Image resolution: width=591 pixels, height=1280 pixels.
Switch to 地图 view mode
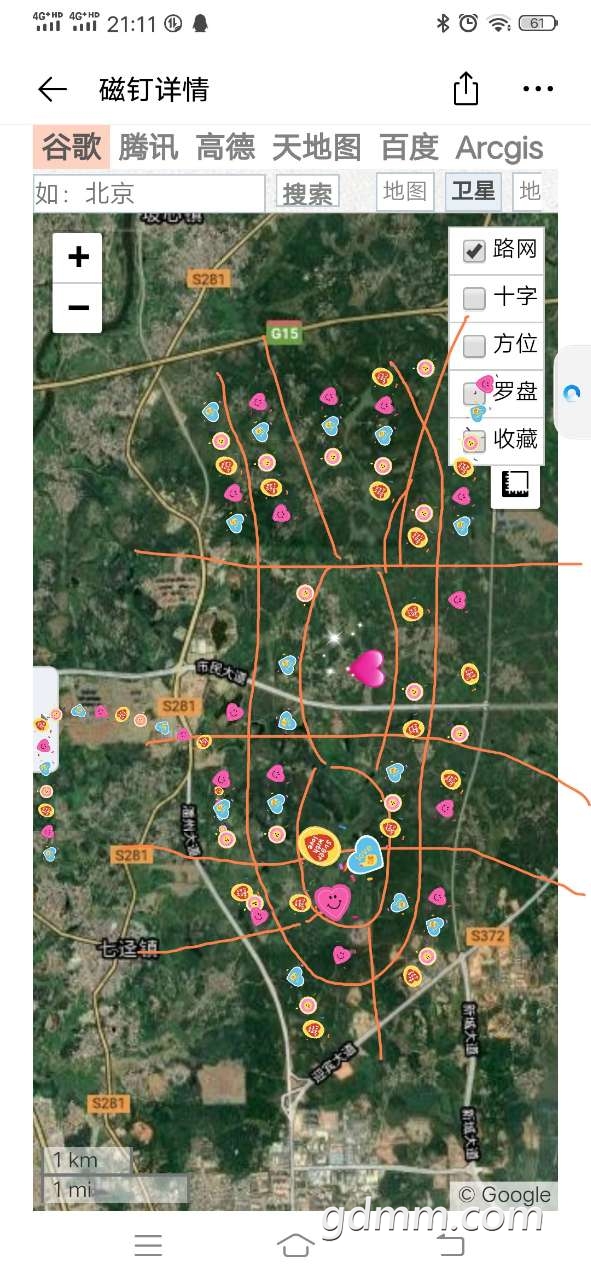point(405,192)
